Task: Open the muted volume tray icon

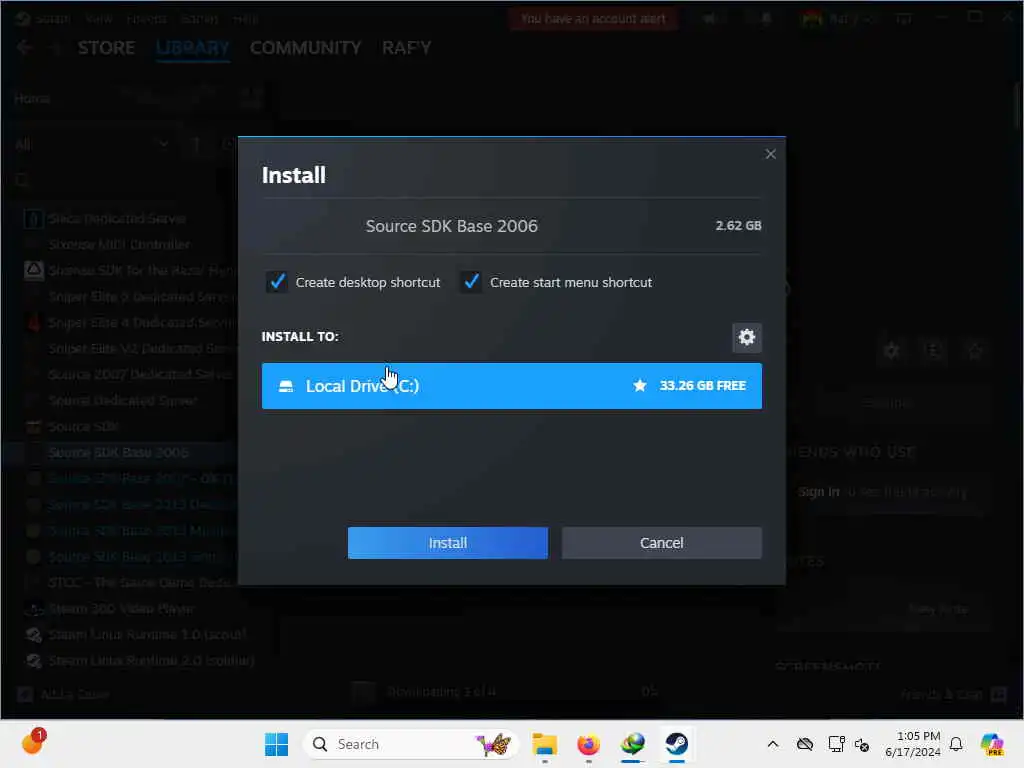Action: 862,744
